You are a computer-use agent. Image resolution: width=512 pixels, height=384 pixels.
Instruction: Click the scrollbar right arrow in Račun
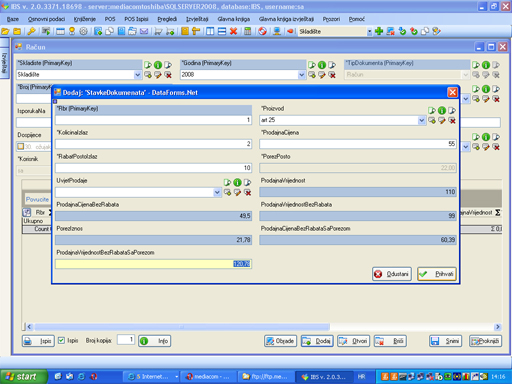[498, 327]
